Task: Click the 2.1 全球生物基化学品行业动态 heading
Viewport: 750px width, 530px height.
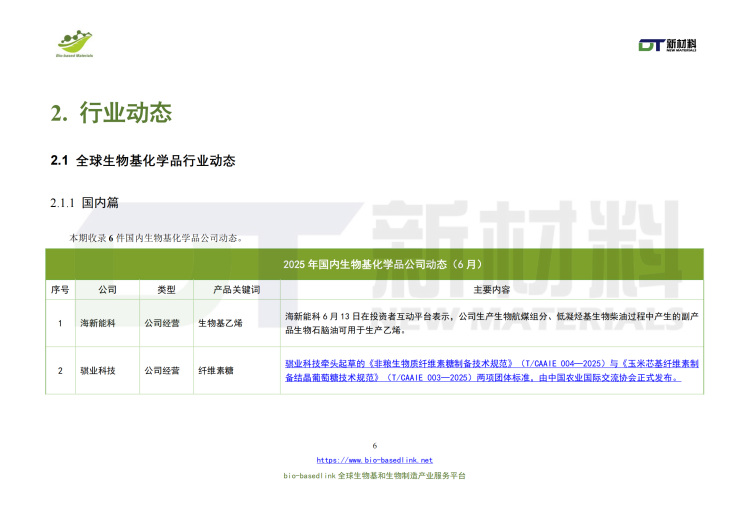Action: coord(142,161)
